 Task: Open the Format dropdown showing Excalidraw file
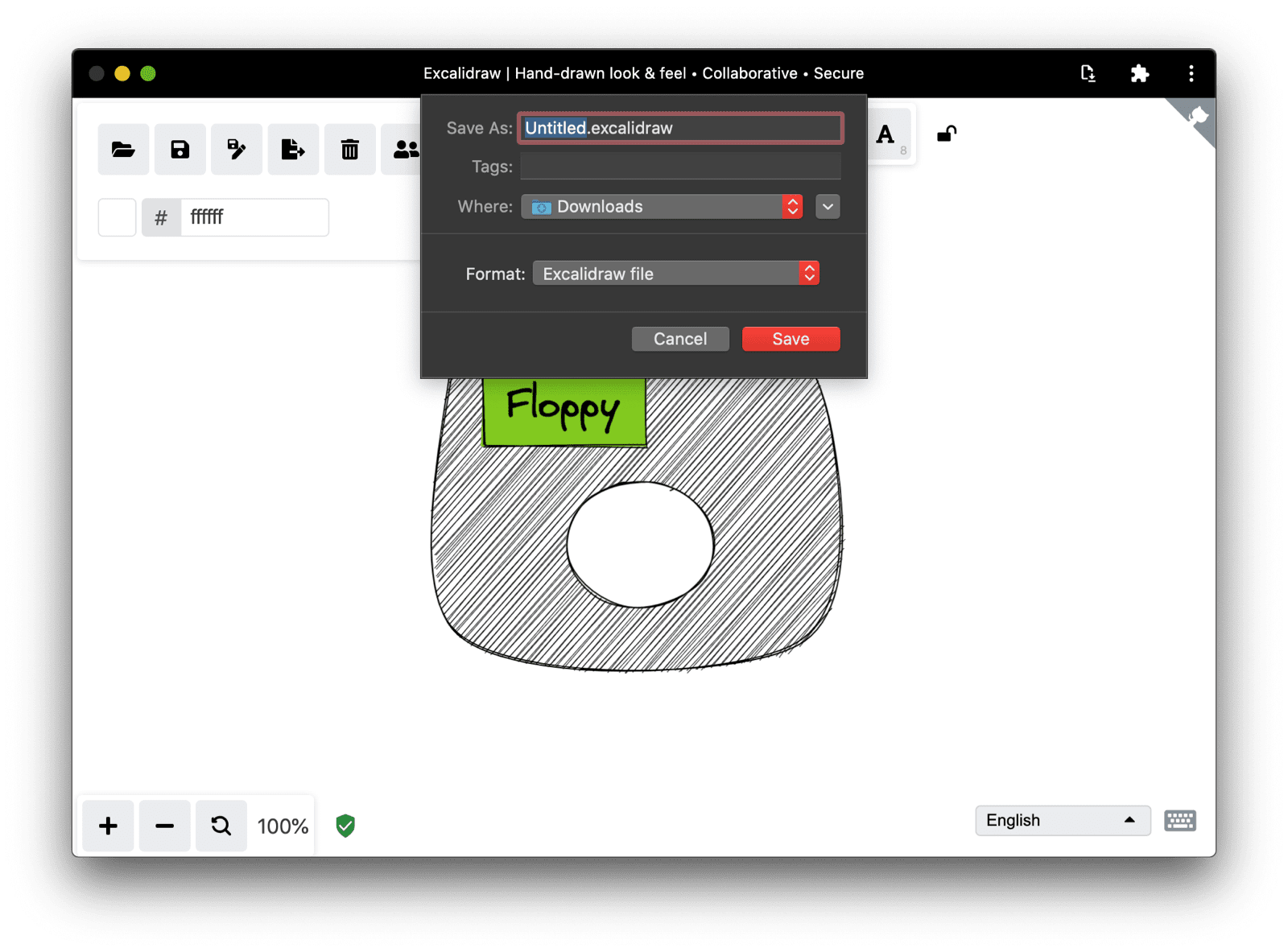click(675, 273)
